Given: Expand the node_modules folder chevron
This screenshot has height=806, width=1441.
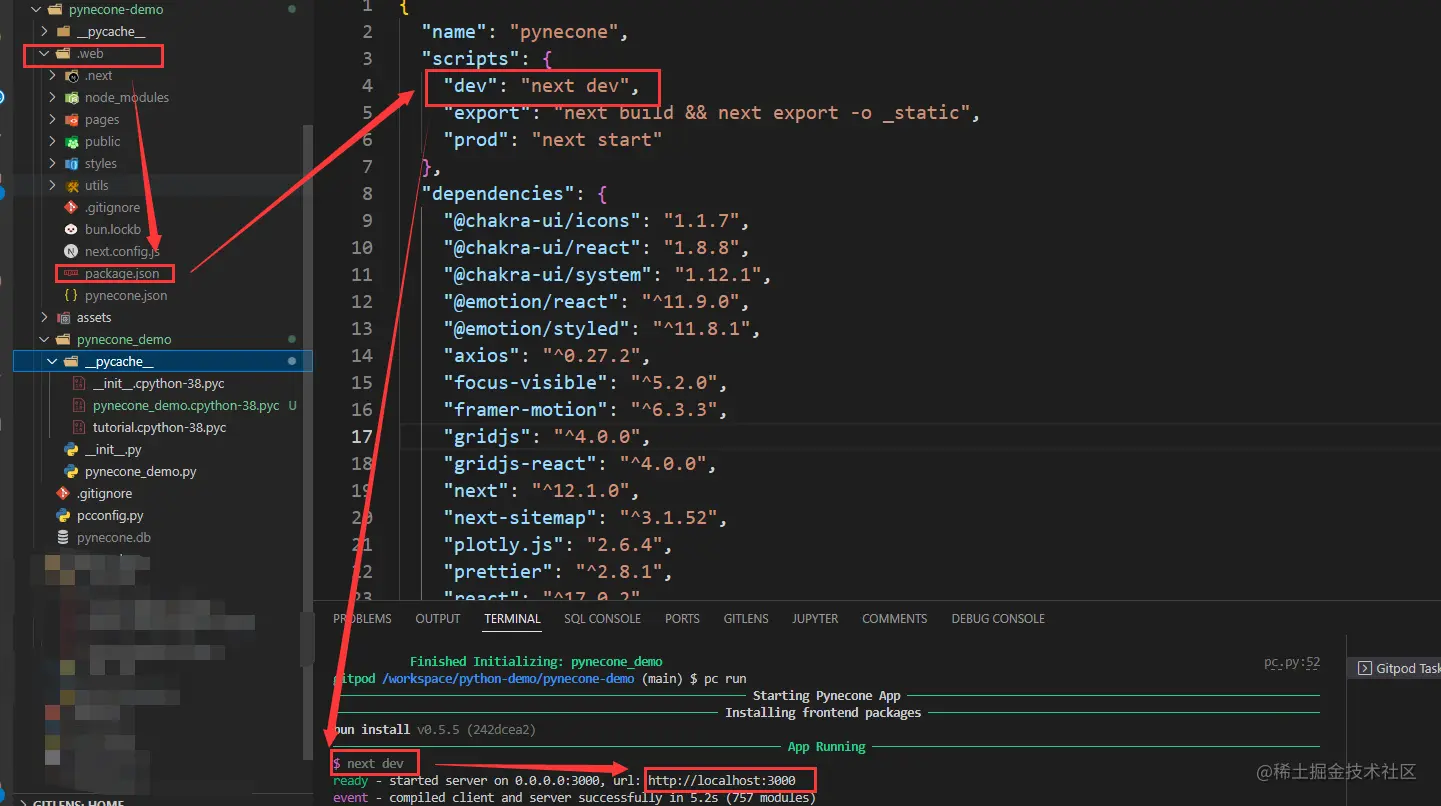Looking at the screenshot, I should coord(52,98).
